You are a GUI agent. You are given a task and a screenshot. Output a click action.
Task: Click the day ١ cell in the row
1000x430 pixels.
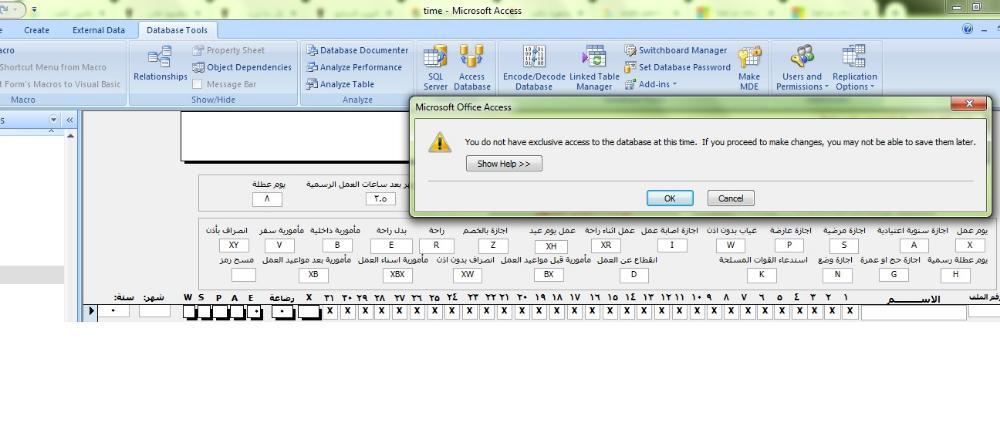849,311
